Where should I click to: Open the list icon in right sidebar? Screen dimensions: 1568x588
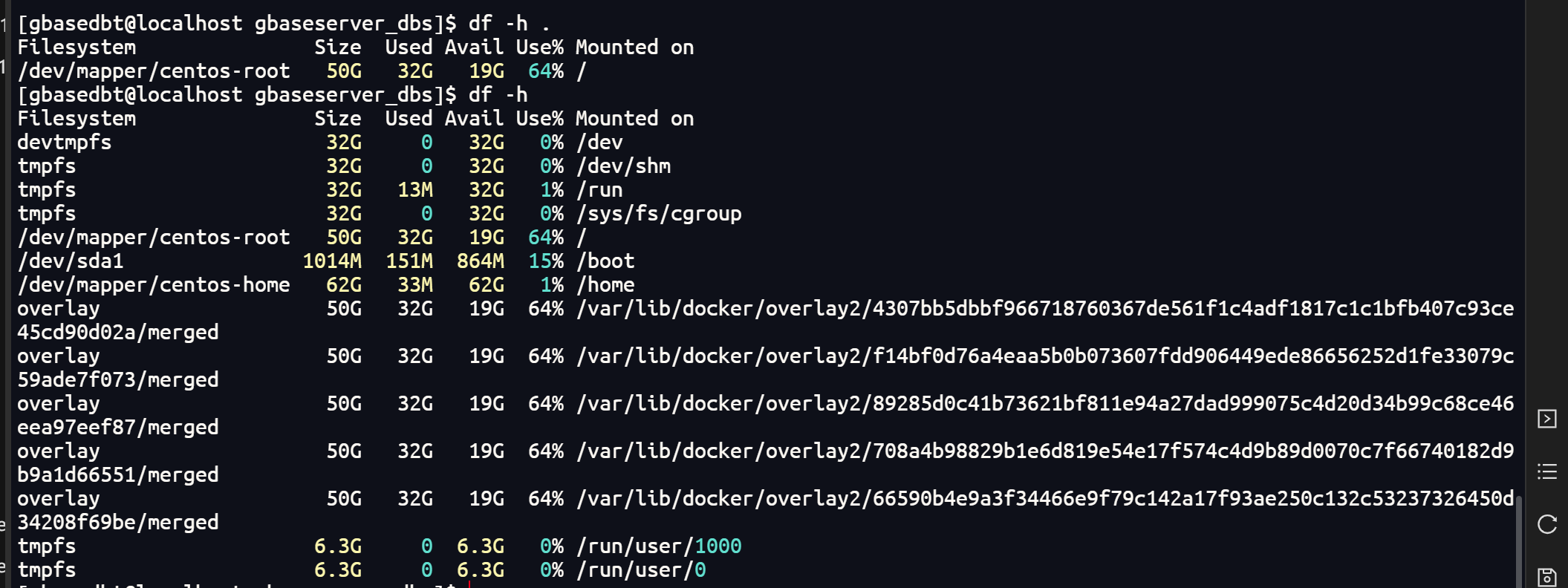tap(1546, 471)
